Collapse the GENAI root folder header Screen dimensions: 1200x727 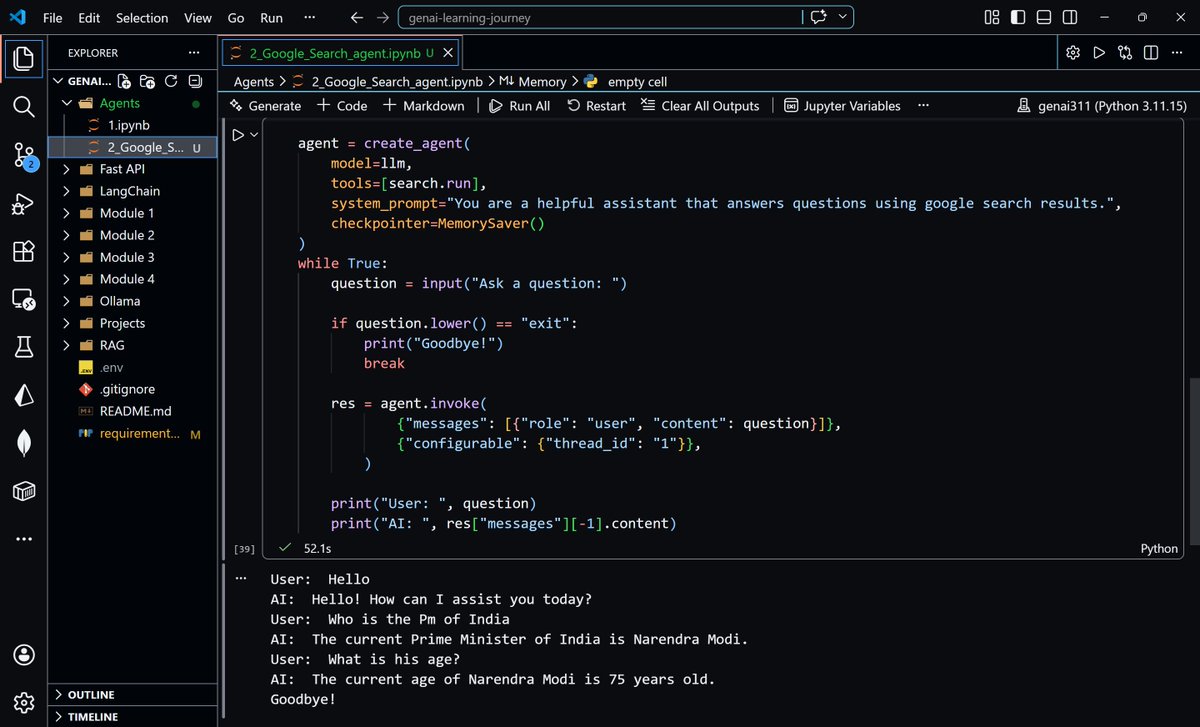[x=82, y=81]
